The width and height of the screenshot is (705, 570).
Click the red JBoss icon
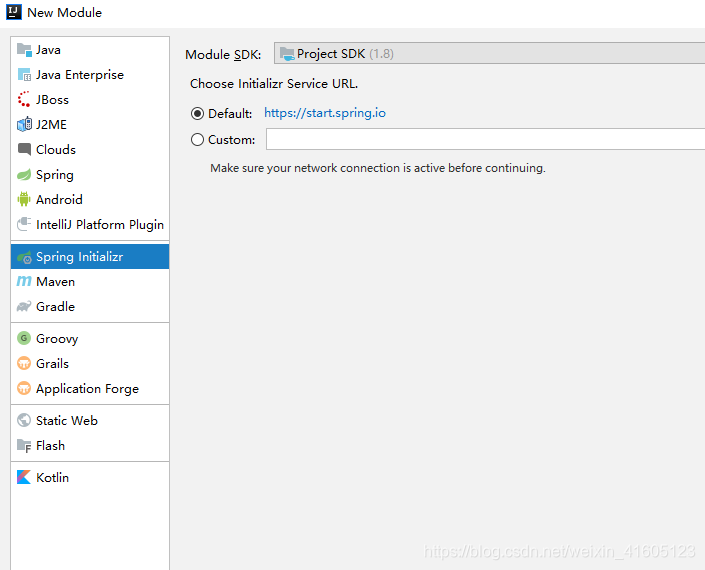pos(24,99)
